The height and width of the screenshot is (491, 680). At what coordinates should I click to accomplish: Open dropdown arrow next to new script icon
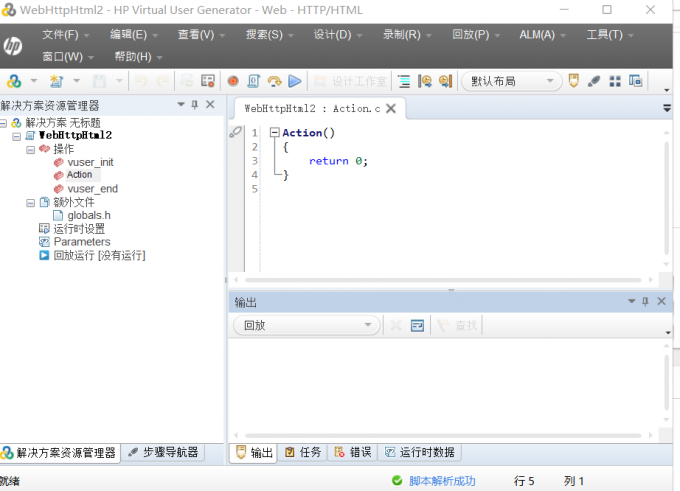point(76,81)
